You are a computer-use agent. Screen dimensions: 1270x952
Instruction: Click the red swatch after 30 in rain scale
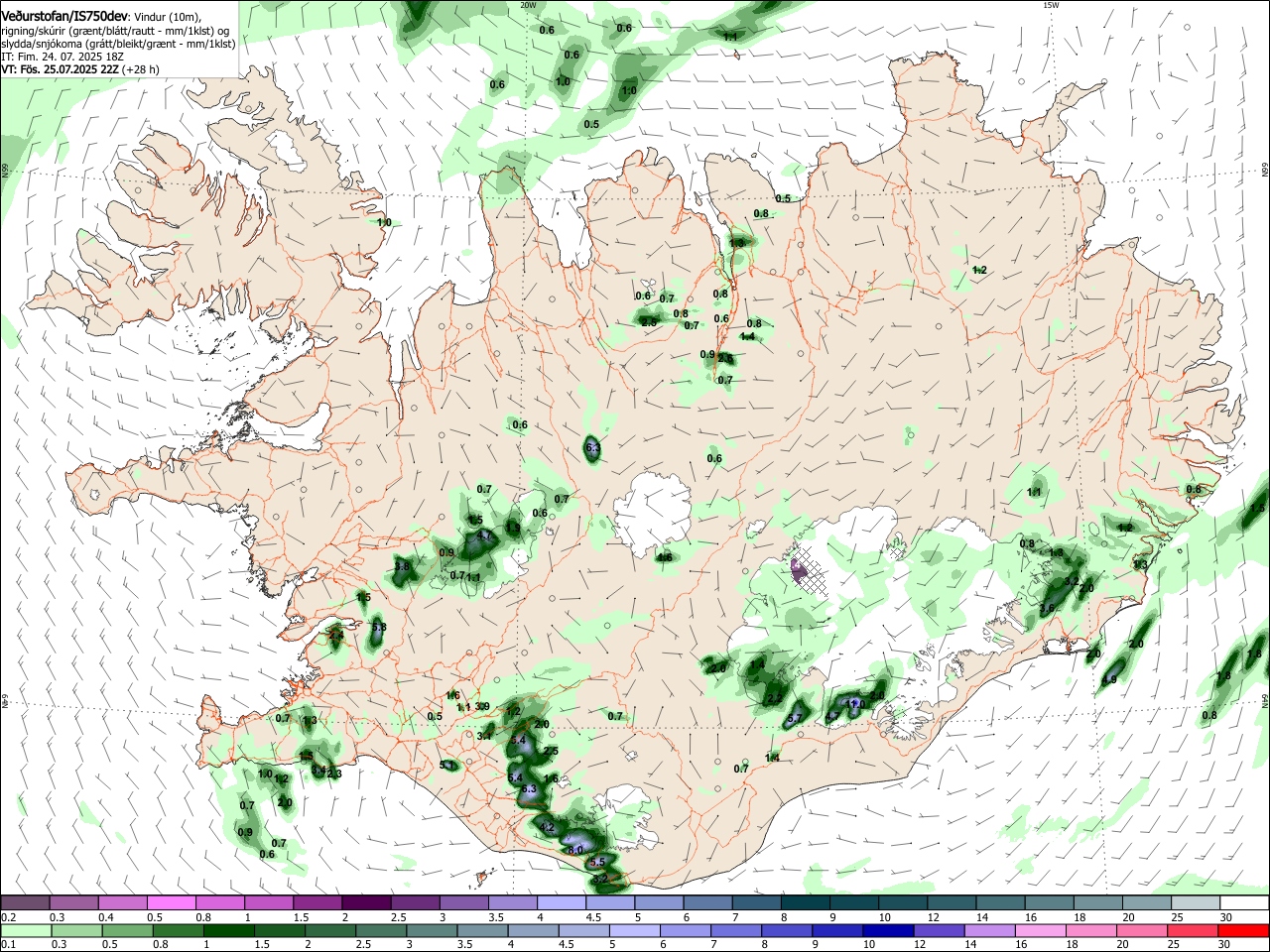click(x=1242, y=930)
